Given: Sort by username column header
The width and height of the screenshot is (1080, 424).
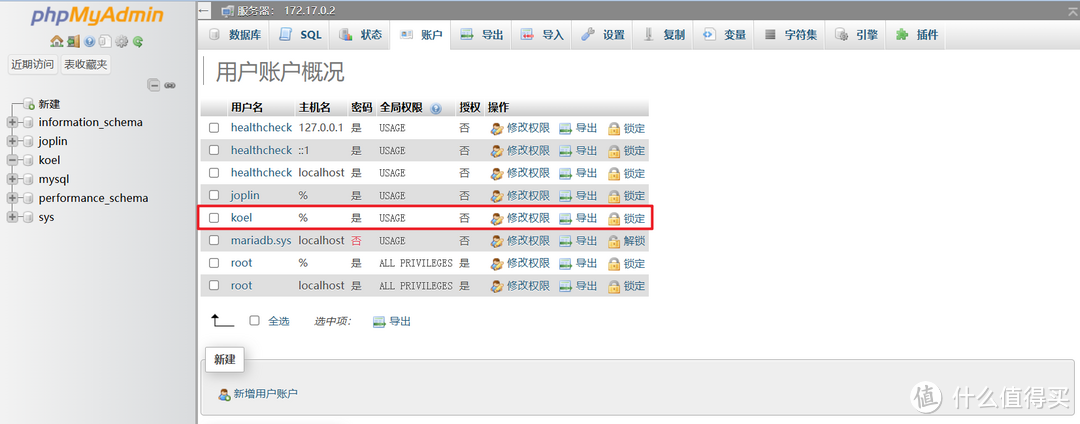Looking at the screenshot, I should coord(247,108).
